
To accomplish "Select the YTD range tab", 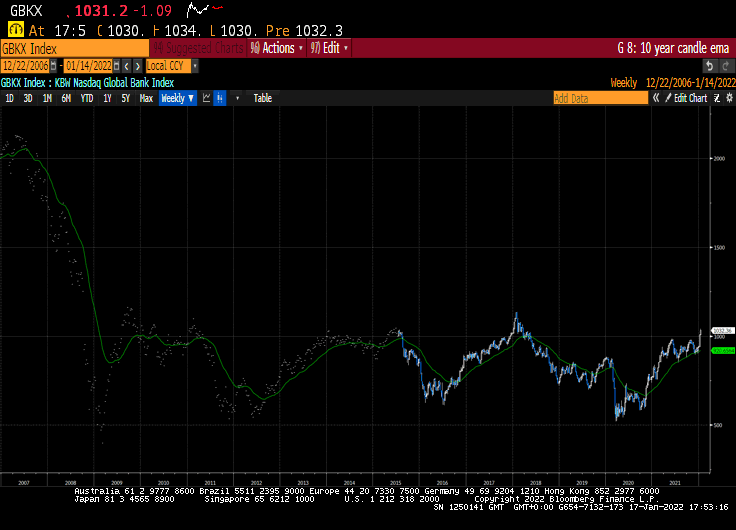I will [87, 98].
